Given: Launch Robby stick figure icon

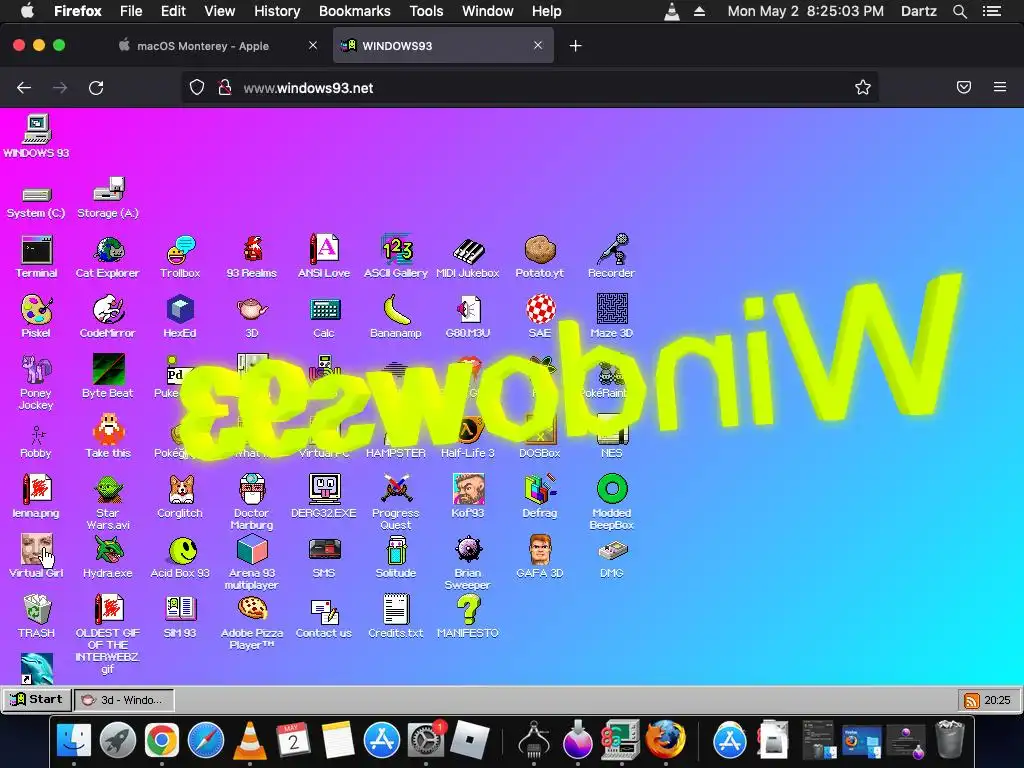Looking at the screenshot, I should pos(37,435).
